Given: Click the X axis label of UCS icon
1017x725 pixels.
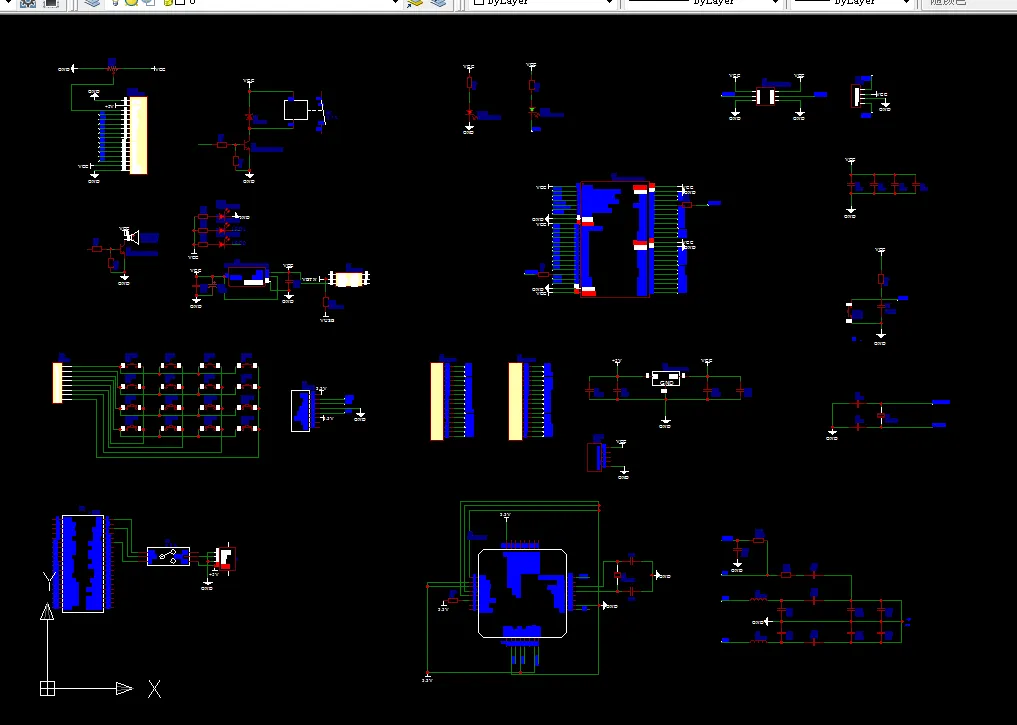Looking at the screenshot, I should tap(154, 689).
